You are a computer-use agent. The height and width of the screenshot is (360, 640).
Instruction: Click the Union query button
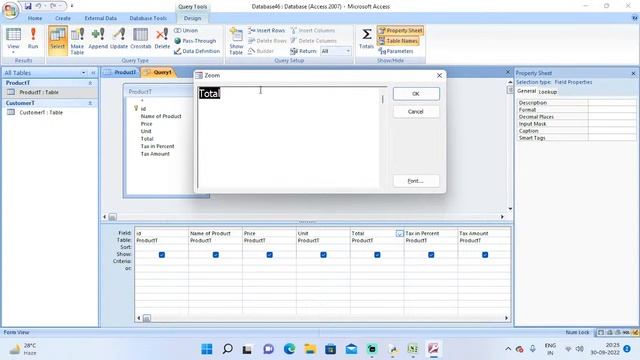[186, 31]
